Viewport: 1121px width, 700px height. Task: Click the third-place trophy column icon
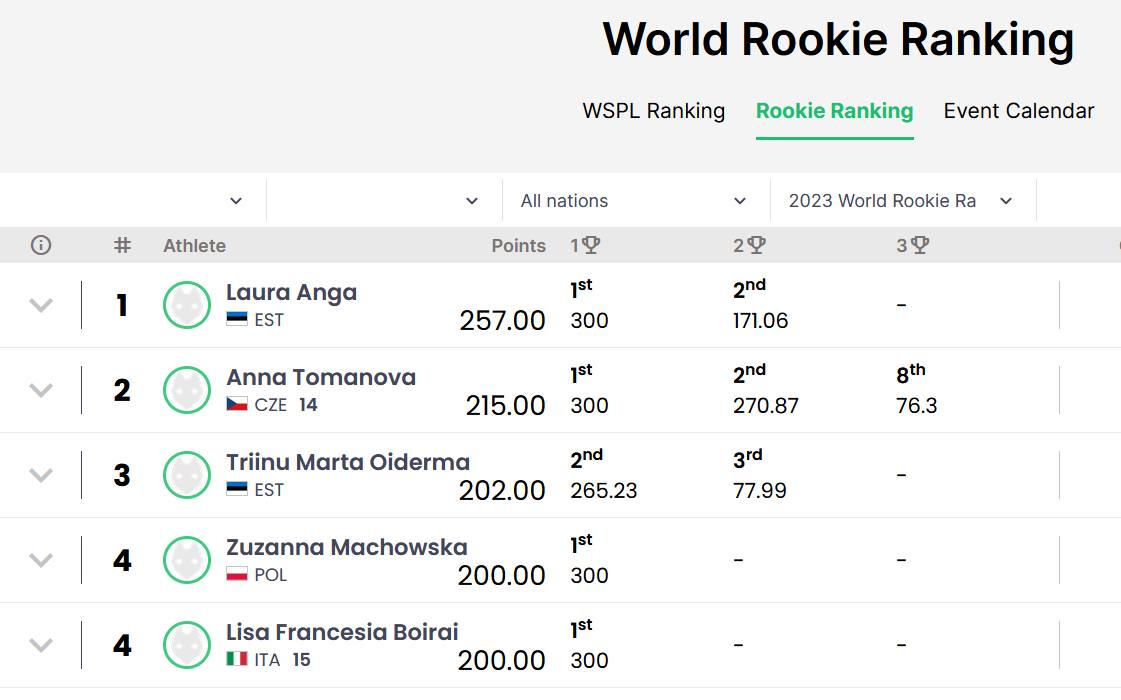click(x=920, y=245)
